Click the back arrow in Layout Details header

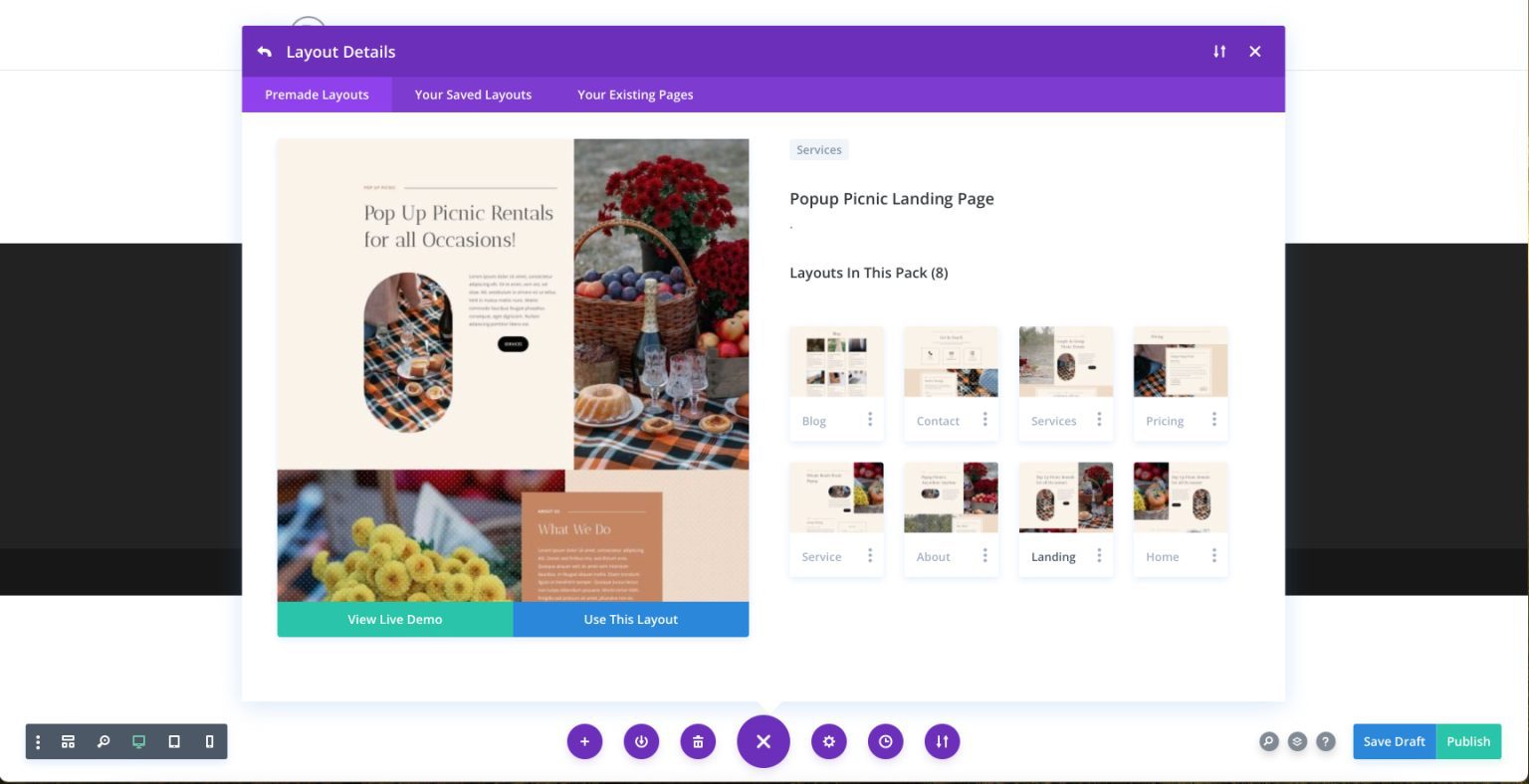pyautogui.click(x=264, y=52)
